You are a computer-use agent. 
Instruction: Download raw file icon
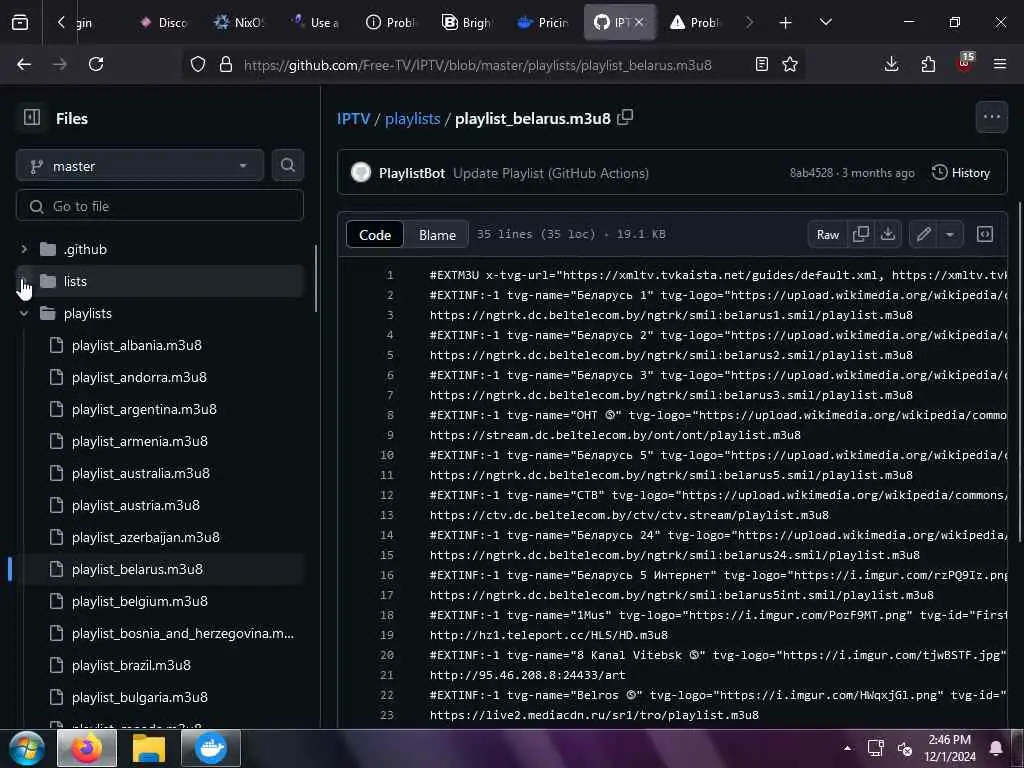pos(888,234)
